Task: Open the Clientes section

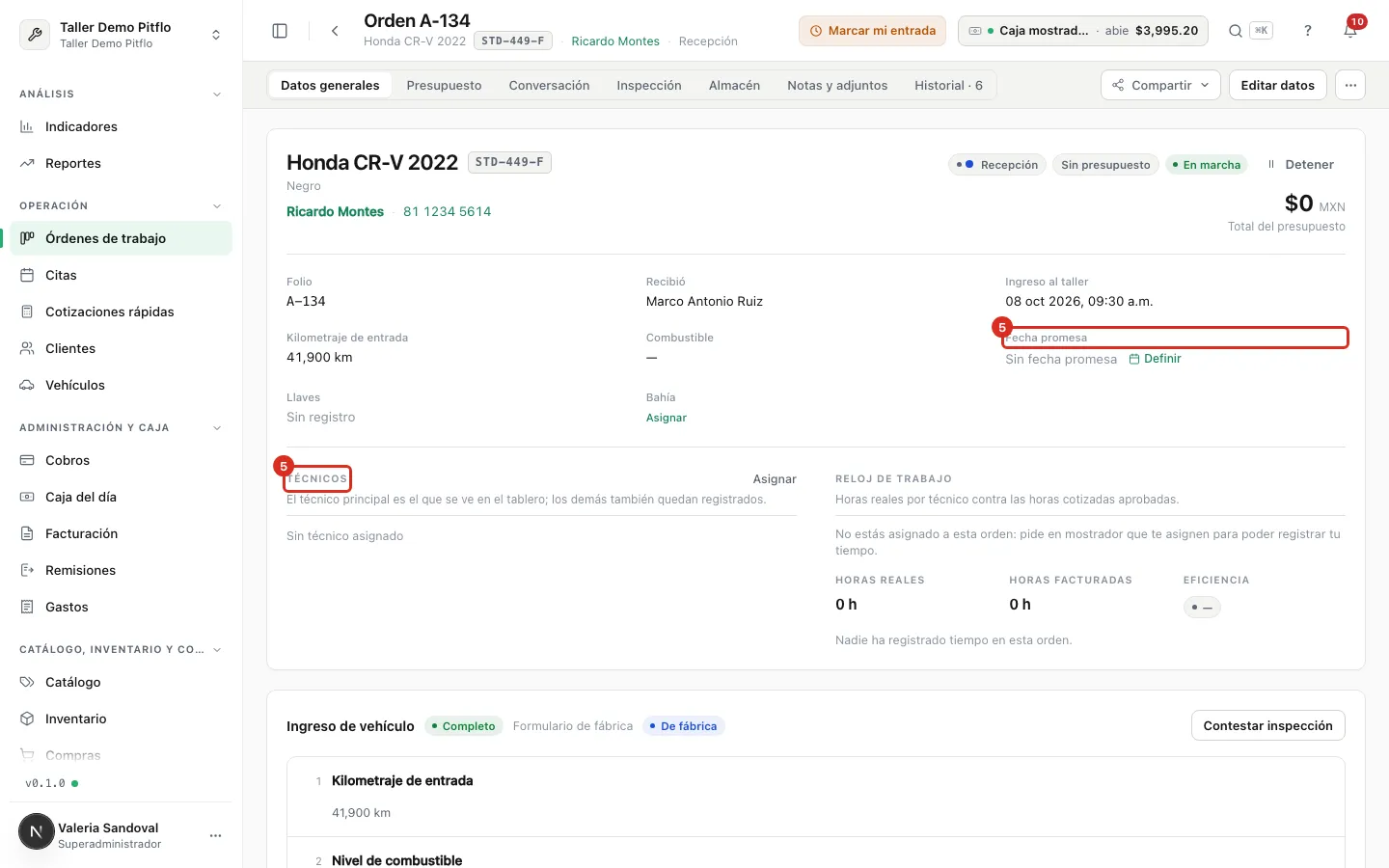Action: tap(122, 348)
